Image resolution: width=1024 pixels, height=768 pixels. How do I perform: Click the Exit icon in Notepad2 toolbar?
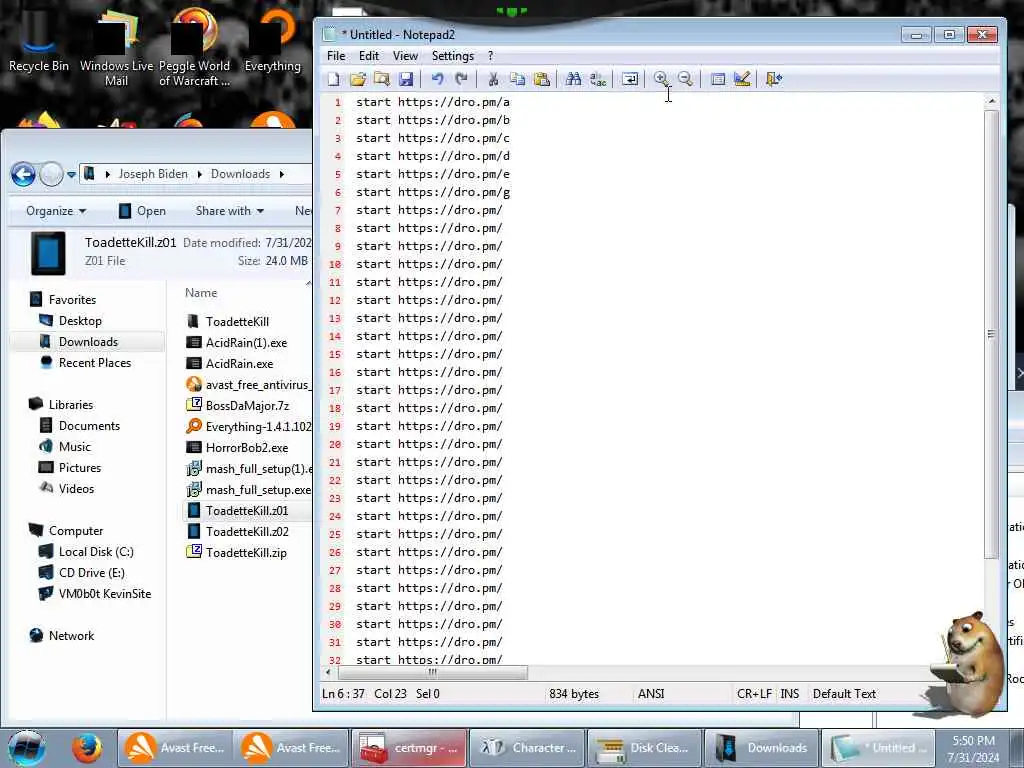[774, 79]
